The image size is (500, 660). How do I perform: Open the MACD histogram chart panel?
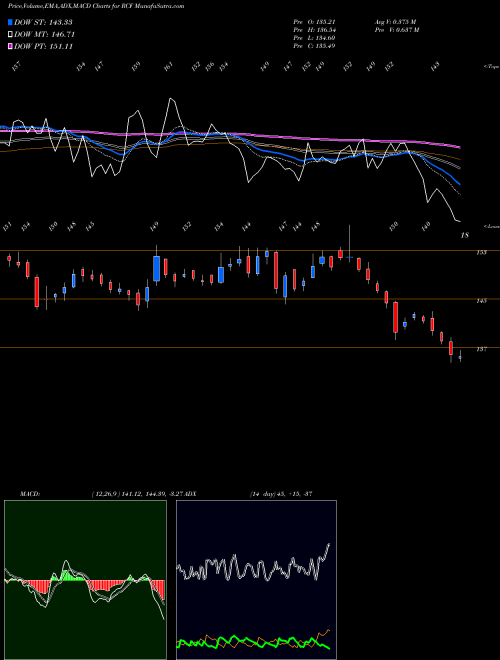[x=85, y=580]
